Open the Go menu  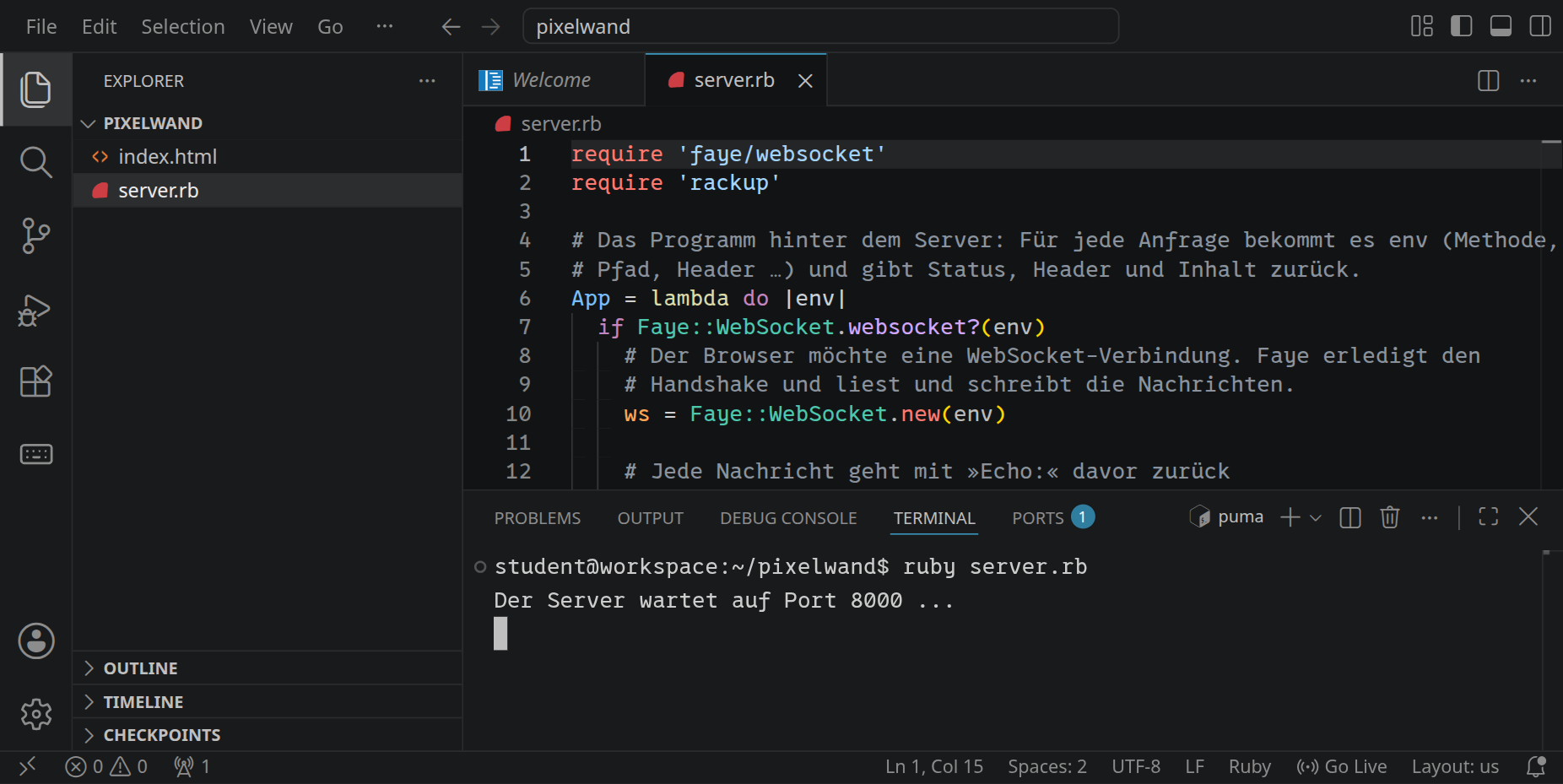click(330, 27)
